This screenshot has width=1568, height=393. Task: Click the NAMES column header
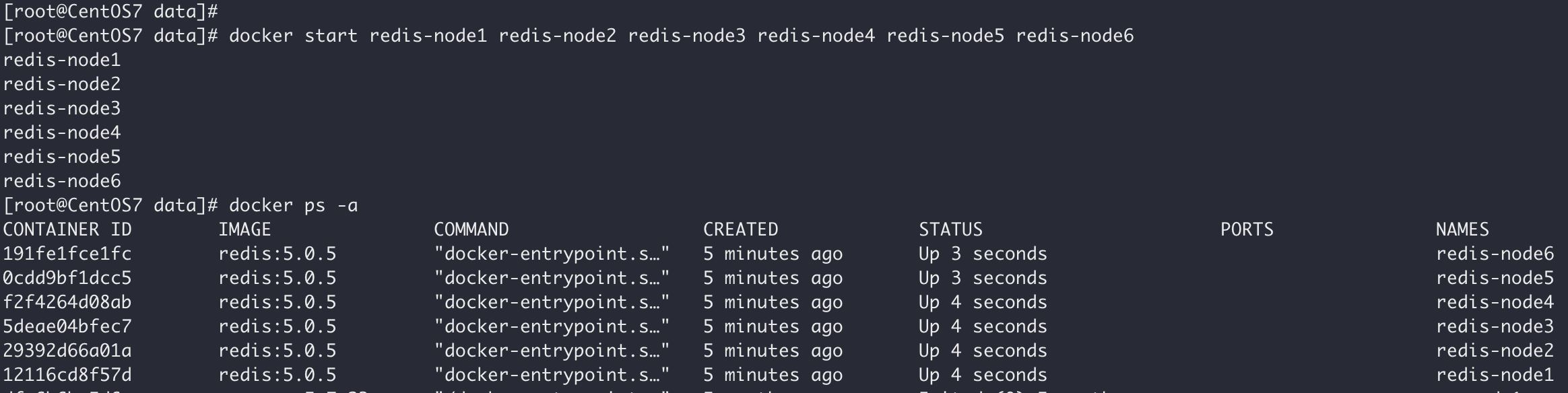point(1462,229)
